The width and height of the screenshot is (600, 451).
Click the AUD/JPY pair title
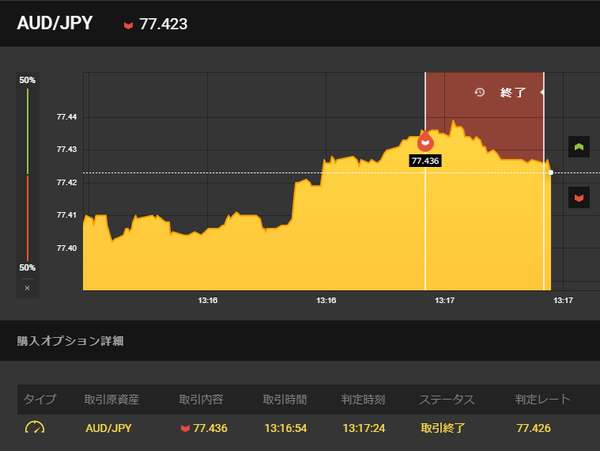pyautogui.click(x=55, y=23)
